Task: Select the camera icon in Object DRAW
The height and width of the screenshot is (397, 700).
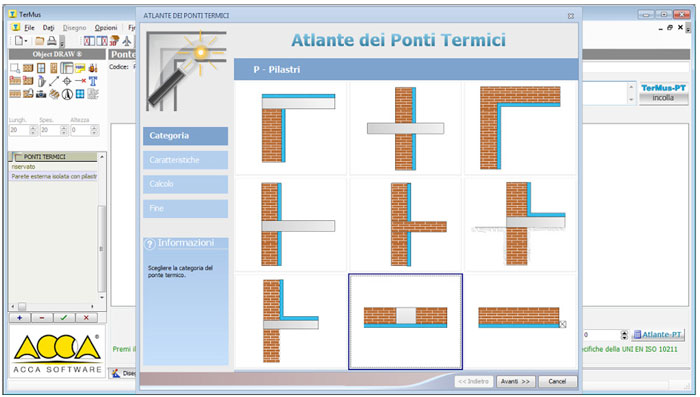Action: click(x=41, y=94)
